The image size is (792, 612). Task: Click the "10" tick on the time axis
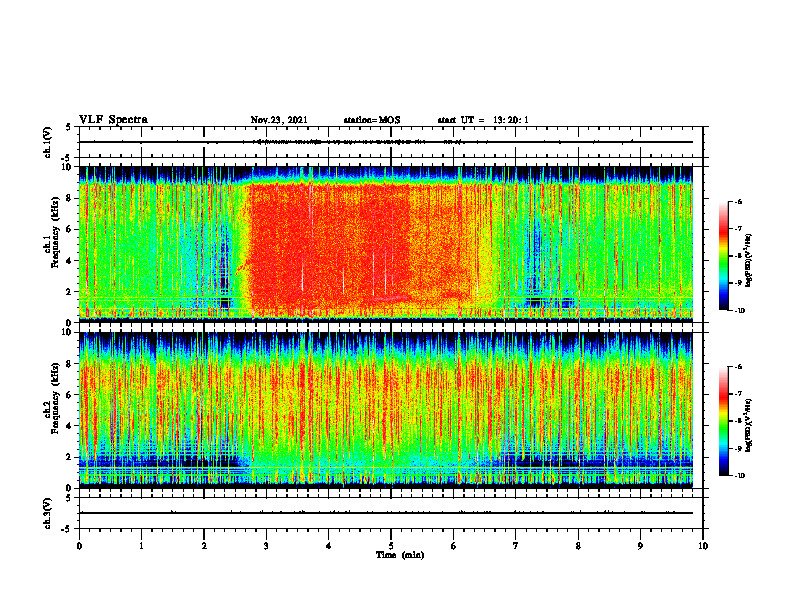pos(703,546)
